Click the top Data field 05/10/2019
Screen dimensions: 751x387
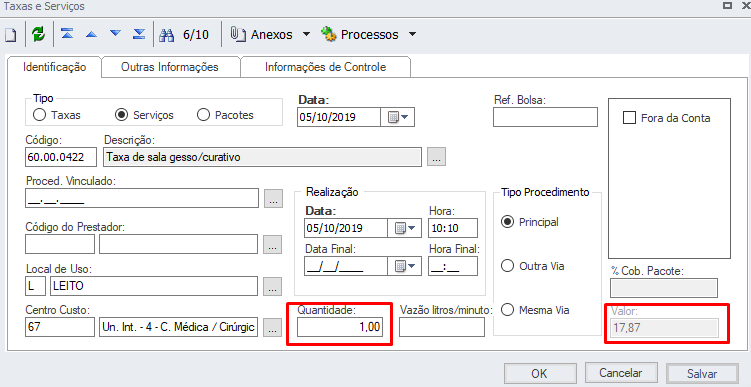[339, 117]
